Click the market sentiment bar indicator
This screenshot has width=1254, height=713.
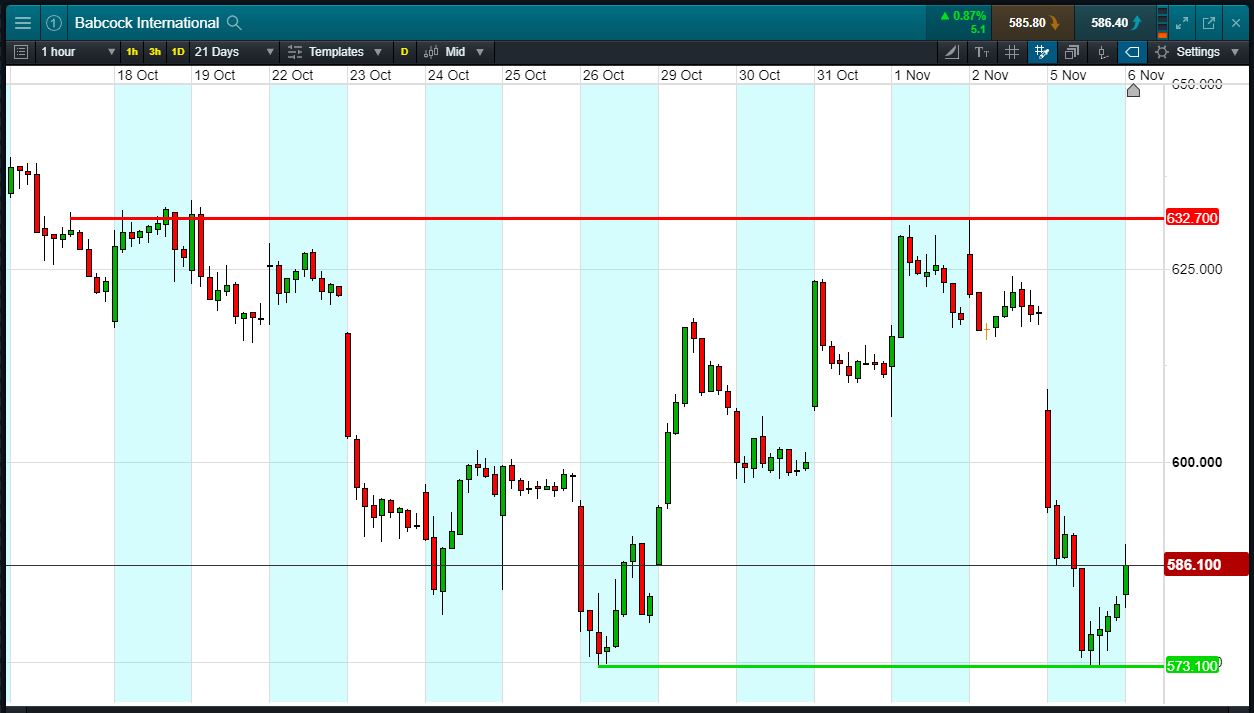click(x=1162, y=22)
